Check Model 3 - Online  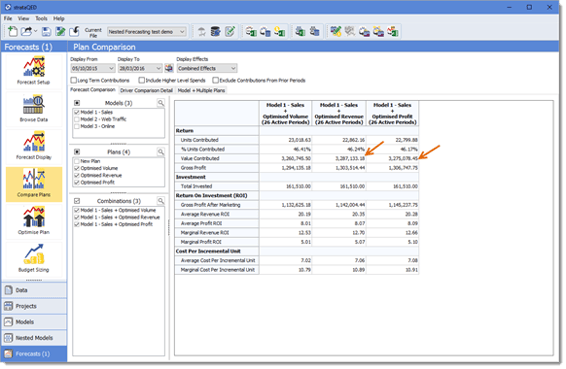pyautogui.click(x=77, y=126)
